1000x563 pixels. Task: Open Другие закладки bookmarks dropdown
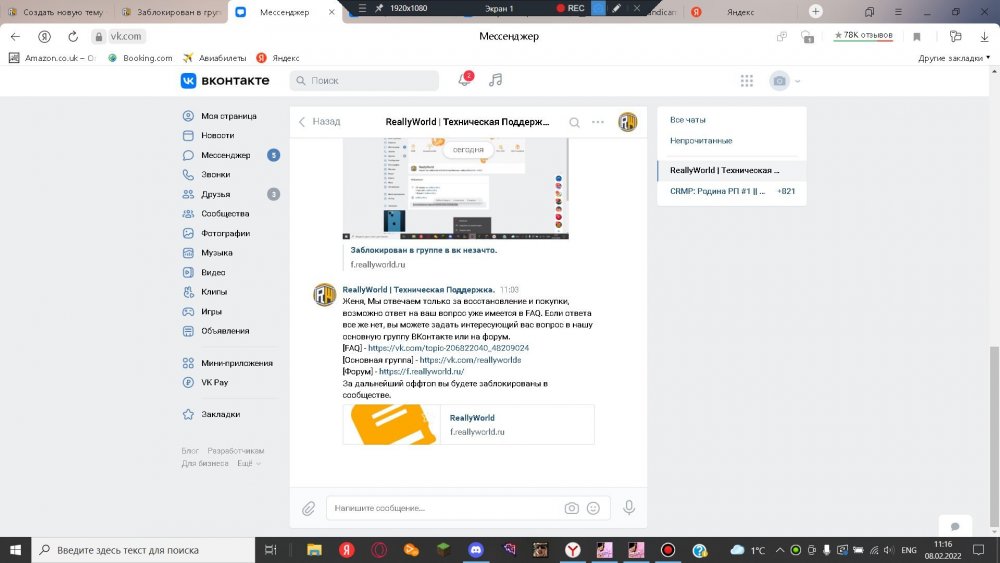954,58
